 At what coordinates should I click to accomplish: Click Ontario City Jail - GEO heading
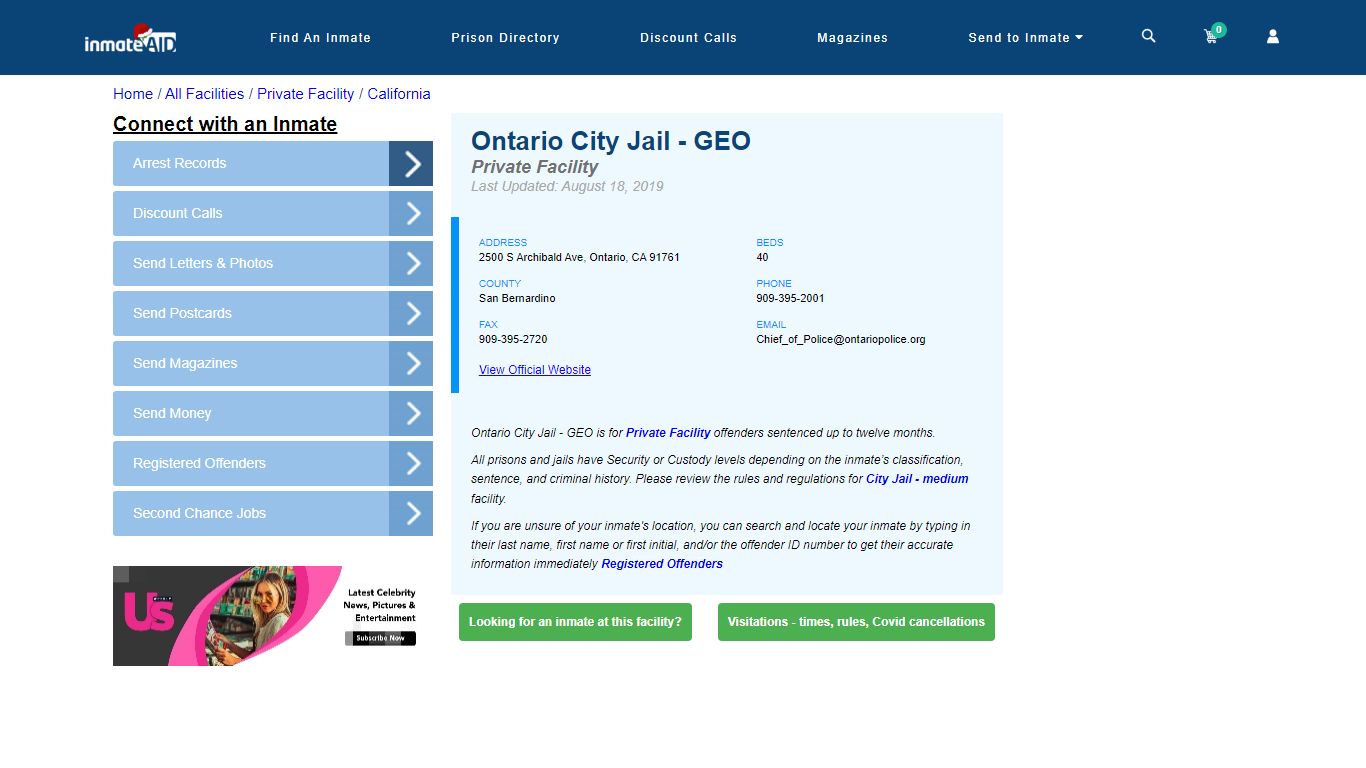pos(611,141)
